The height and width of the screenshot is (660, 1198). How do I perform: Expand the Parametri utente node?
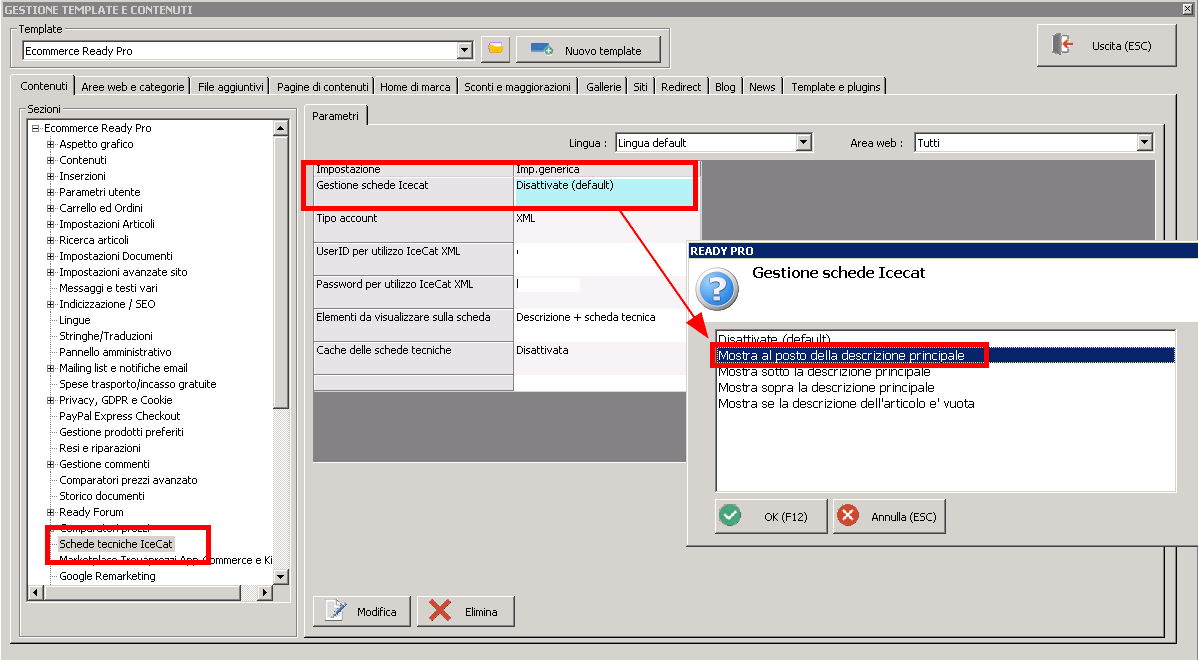[50, 192]
